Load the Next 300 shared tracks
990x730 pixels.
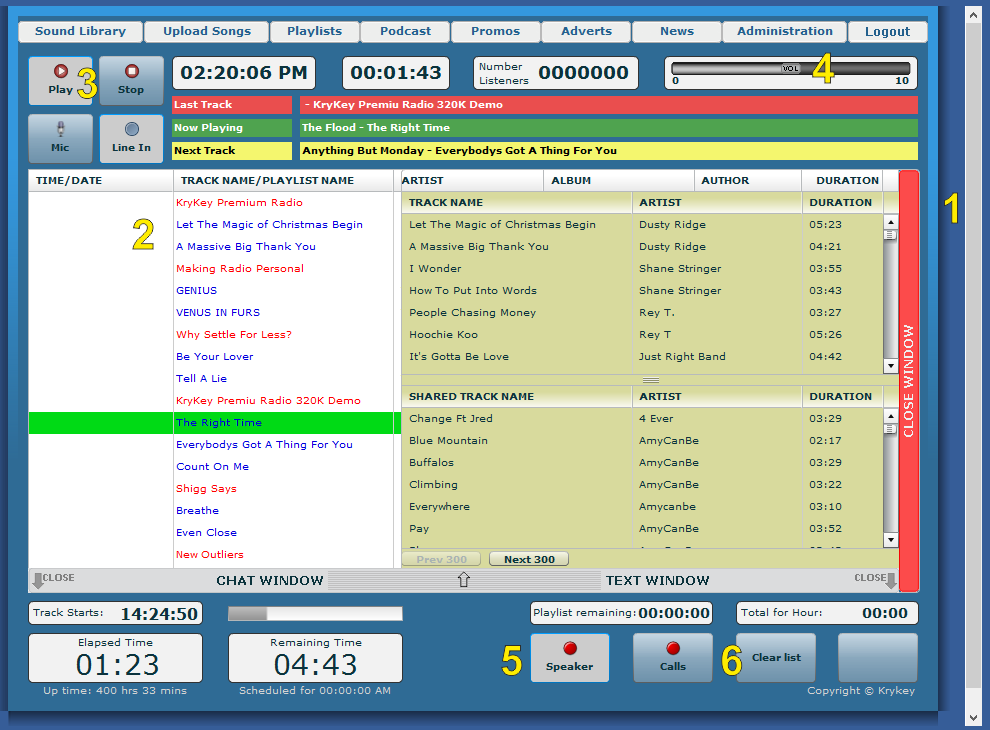point(528,560)
